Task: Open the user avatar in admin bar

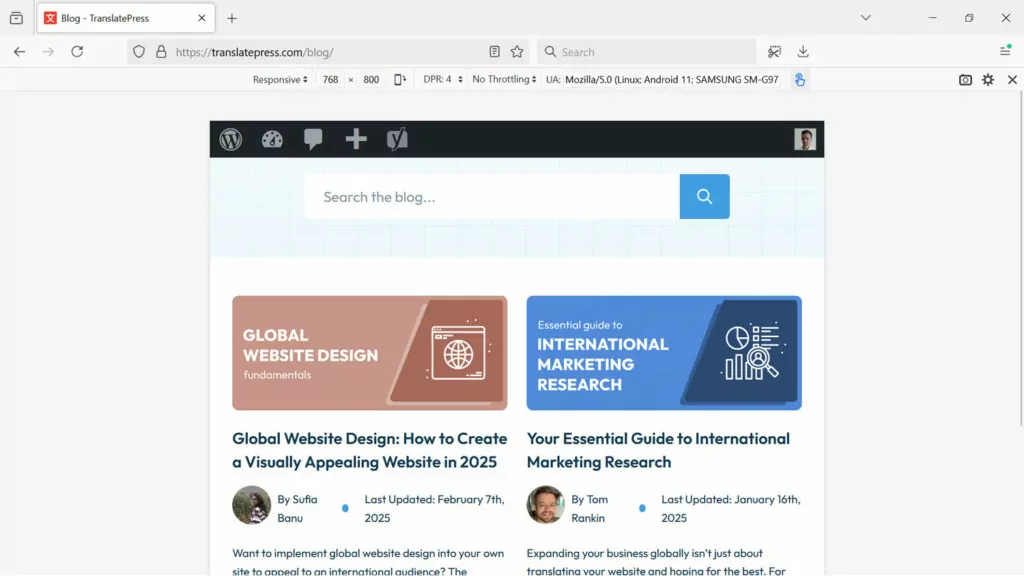Action: tap(805, 139)
